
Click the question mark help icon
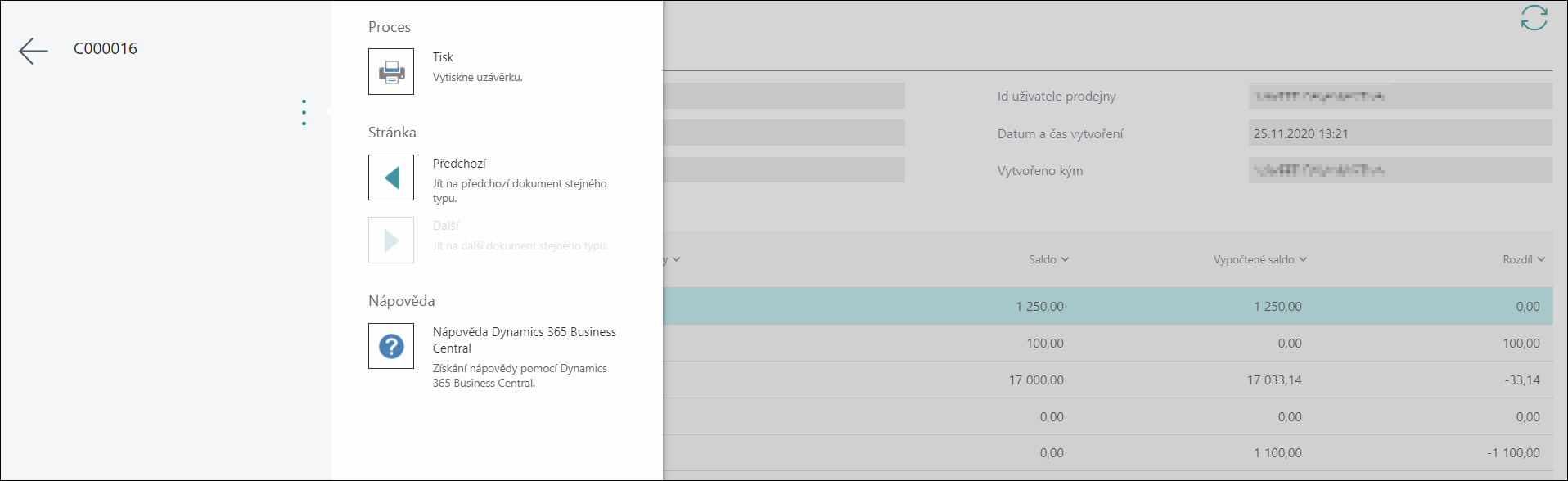click(391, 346)
